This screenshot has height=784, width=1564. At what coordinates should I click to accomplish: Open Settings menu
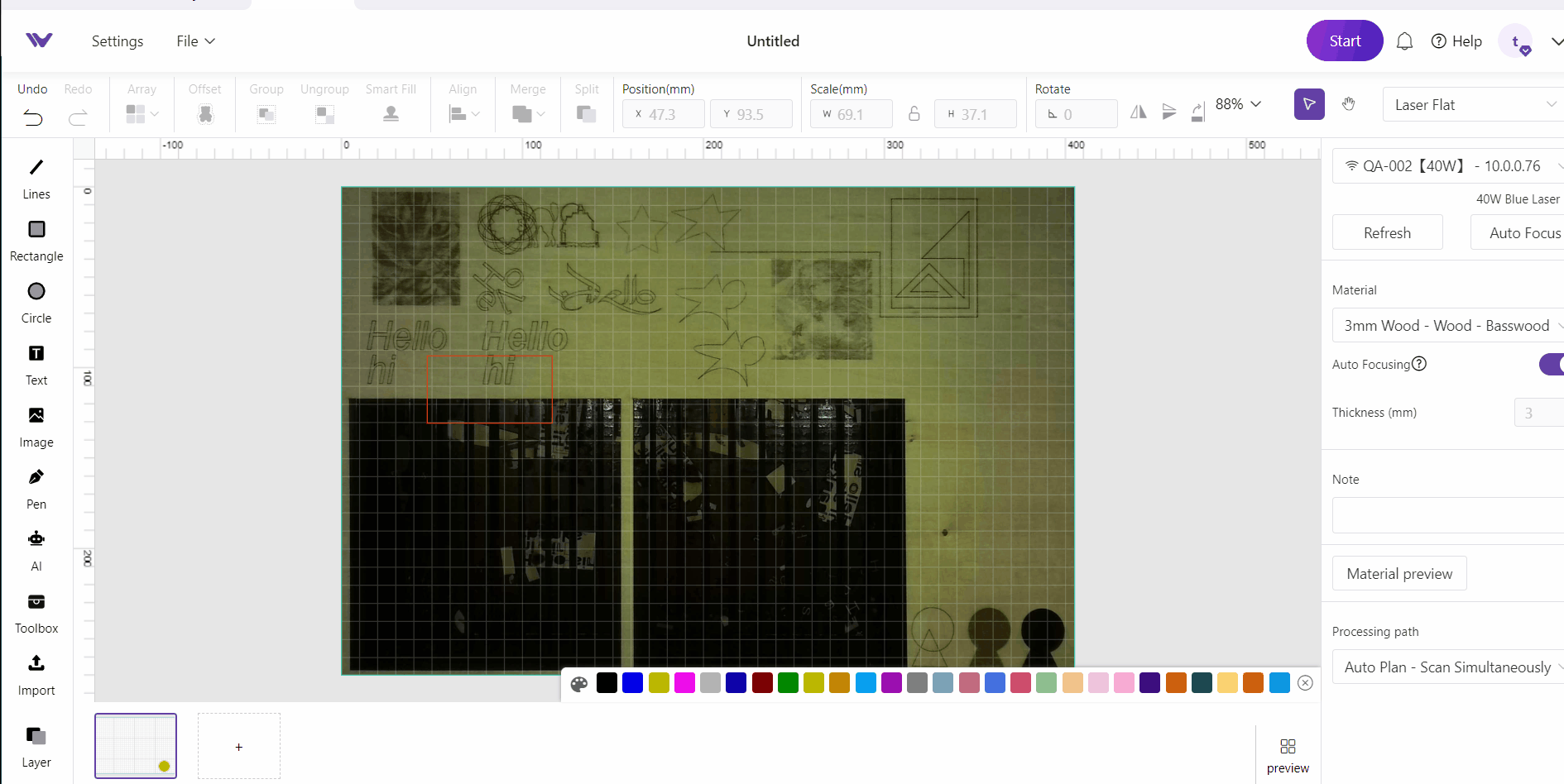pyautogui.click(x=118, y=41)
